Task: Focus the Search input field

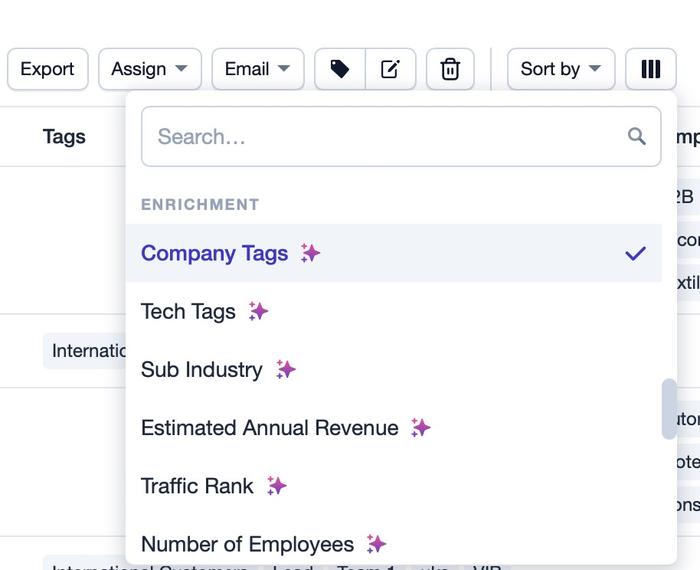Action: click(x=401, y=136)
